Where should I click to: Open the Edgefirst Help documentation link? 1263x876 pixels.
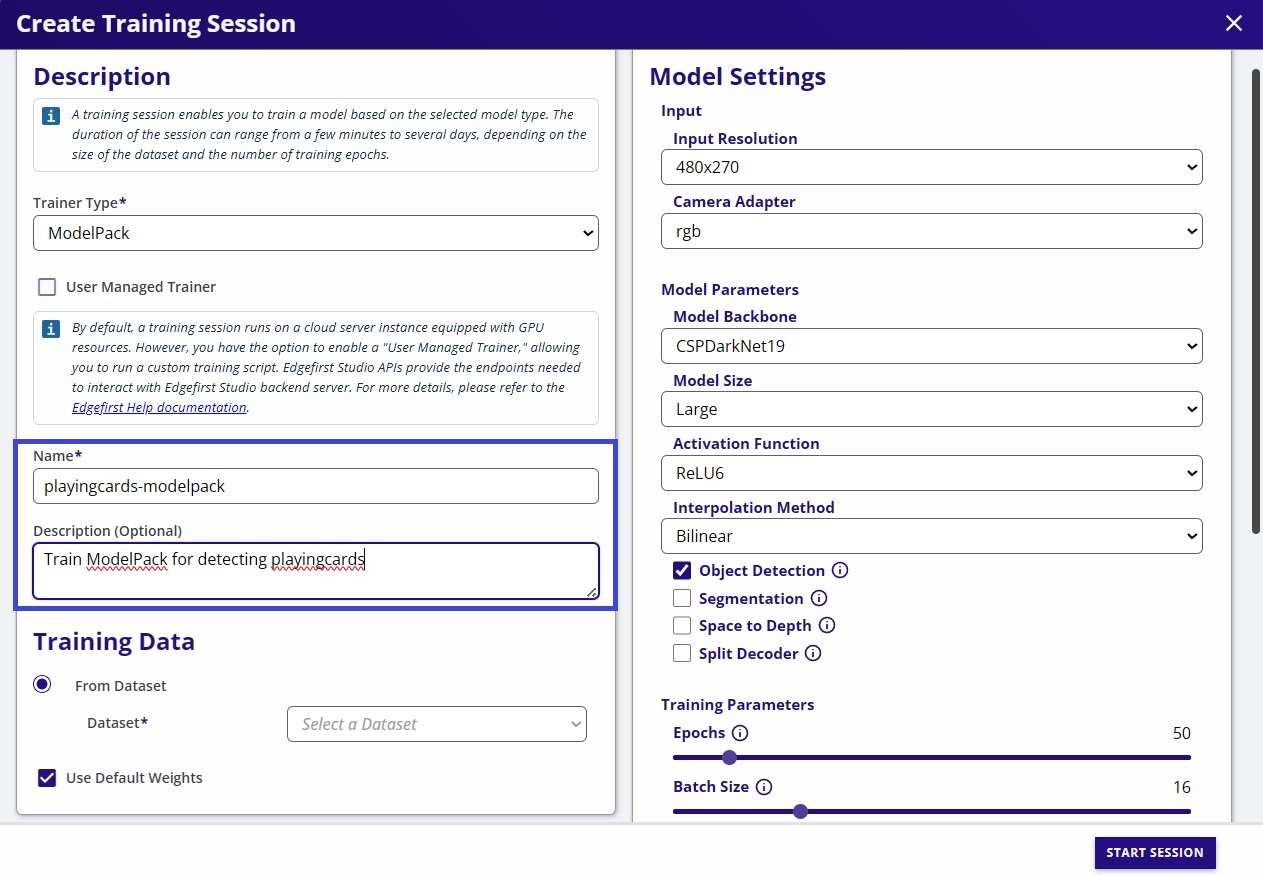pos(159,408)
